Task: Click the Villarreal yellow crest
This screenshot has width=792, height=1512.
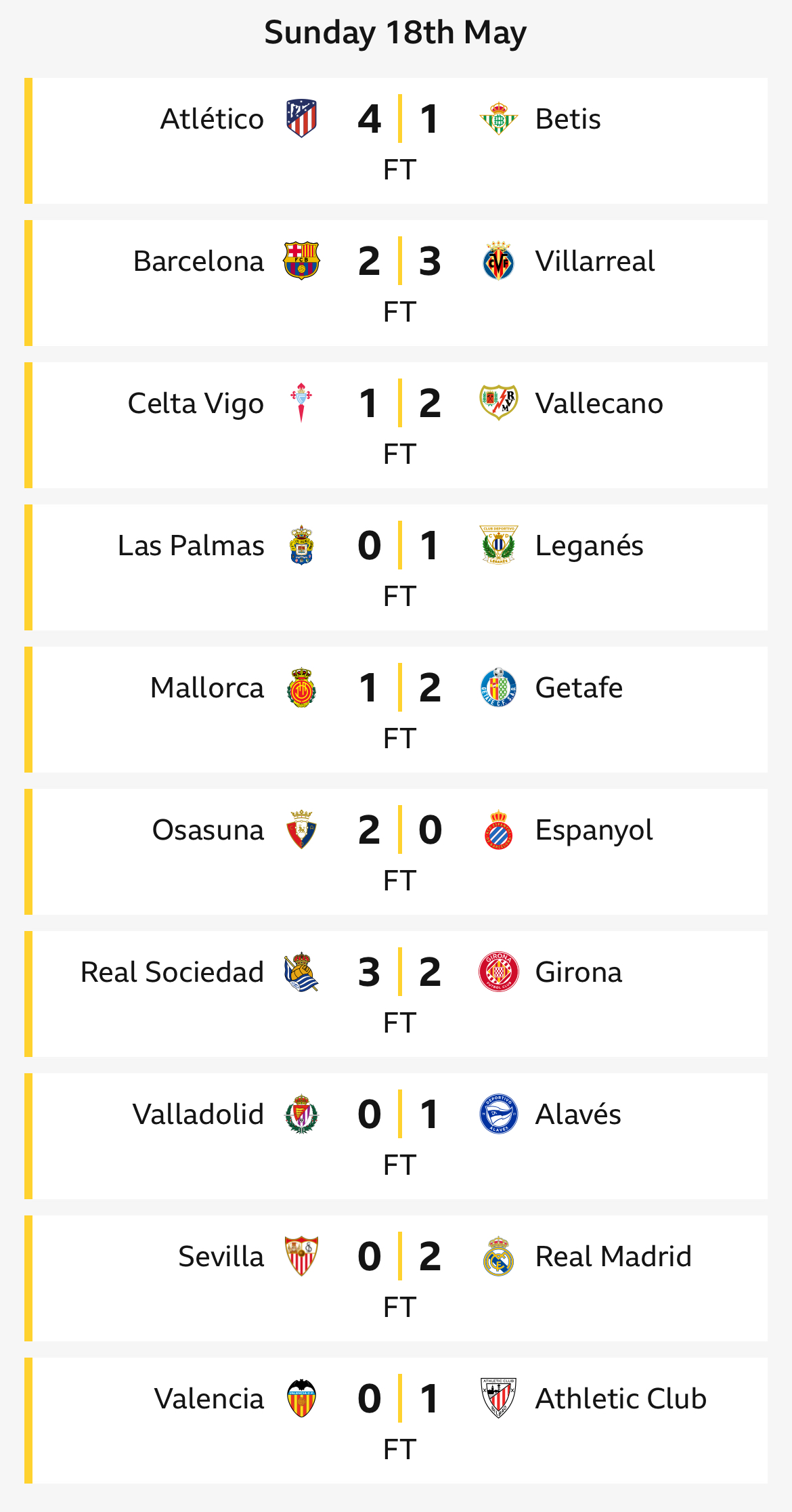Action: (499, 261)
